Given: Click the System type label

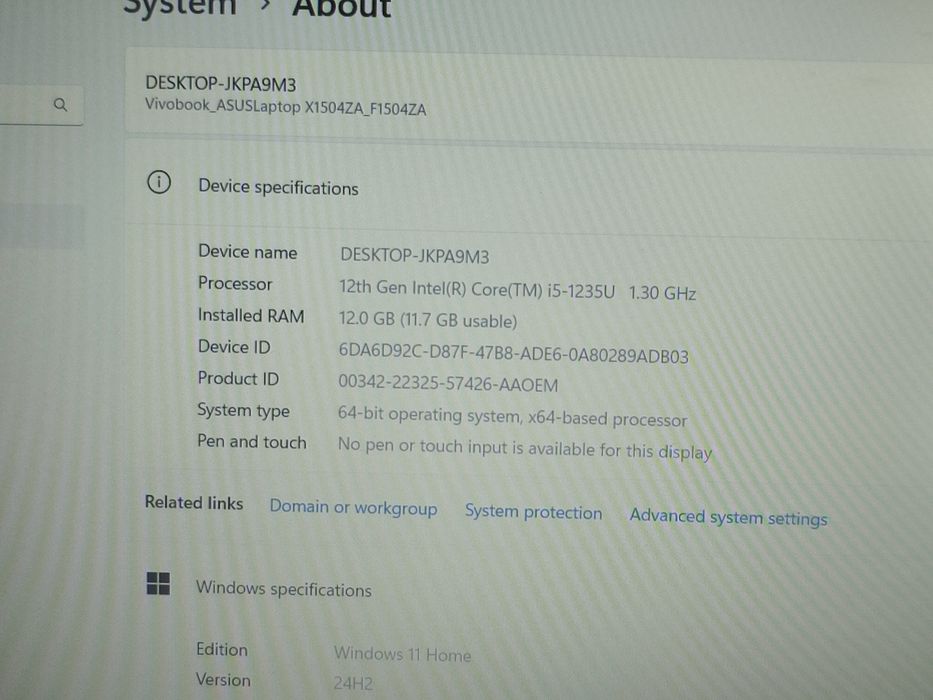Looking at the screenshot, I should click(243, 411).
